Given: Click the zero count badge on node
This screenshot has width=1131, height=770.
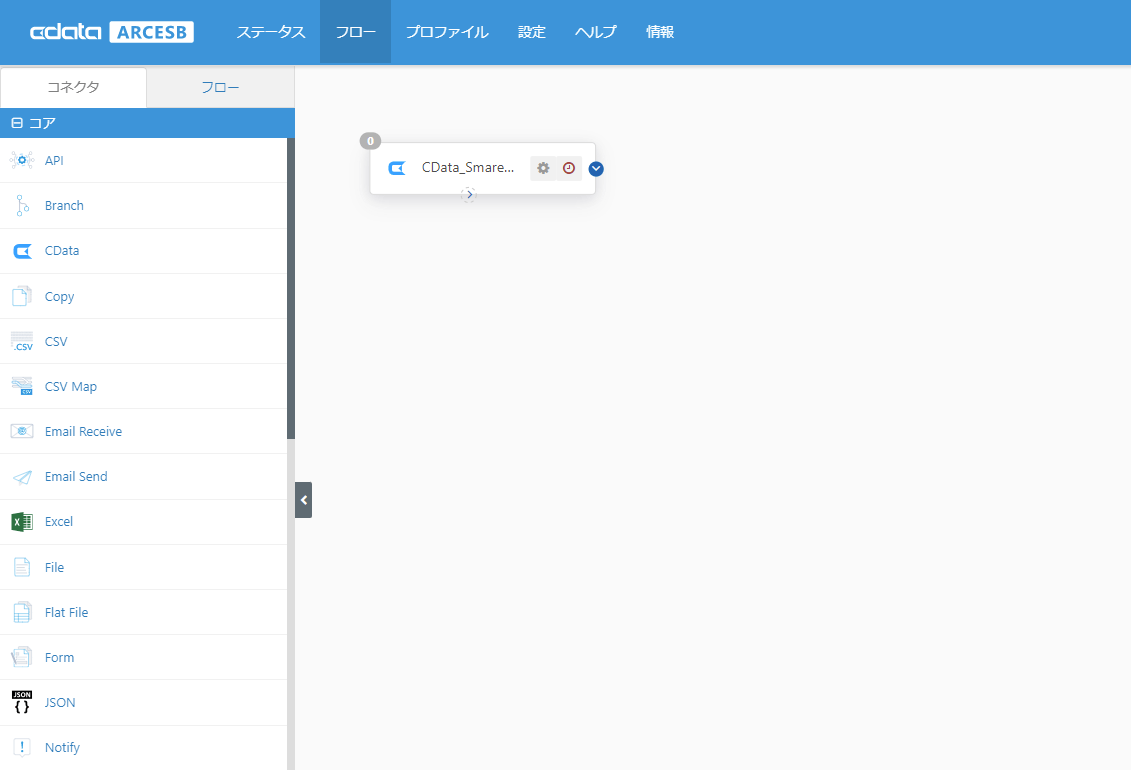Looking at the screenshot, I should (370, 141).
